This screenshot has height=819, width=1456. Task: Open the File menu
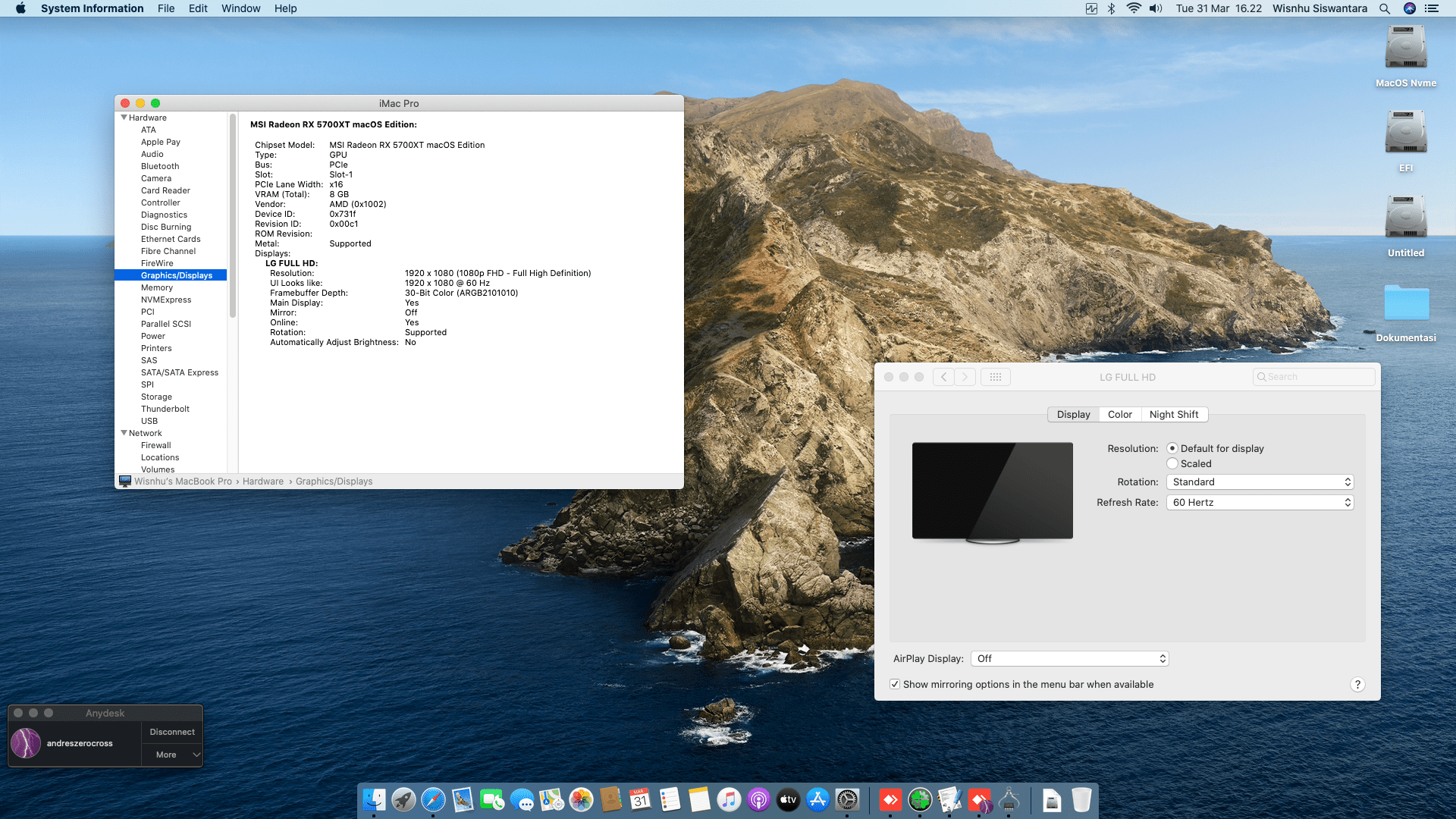coord(166,8)
